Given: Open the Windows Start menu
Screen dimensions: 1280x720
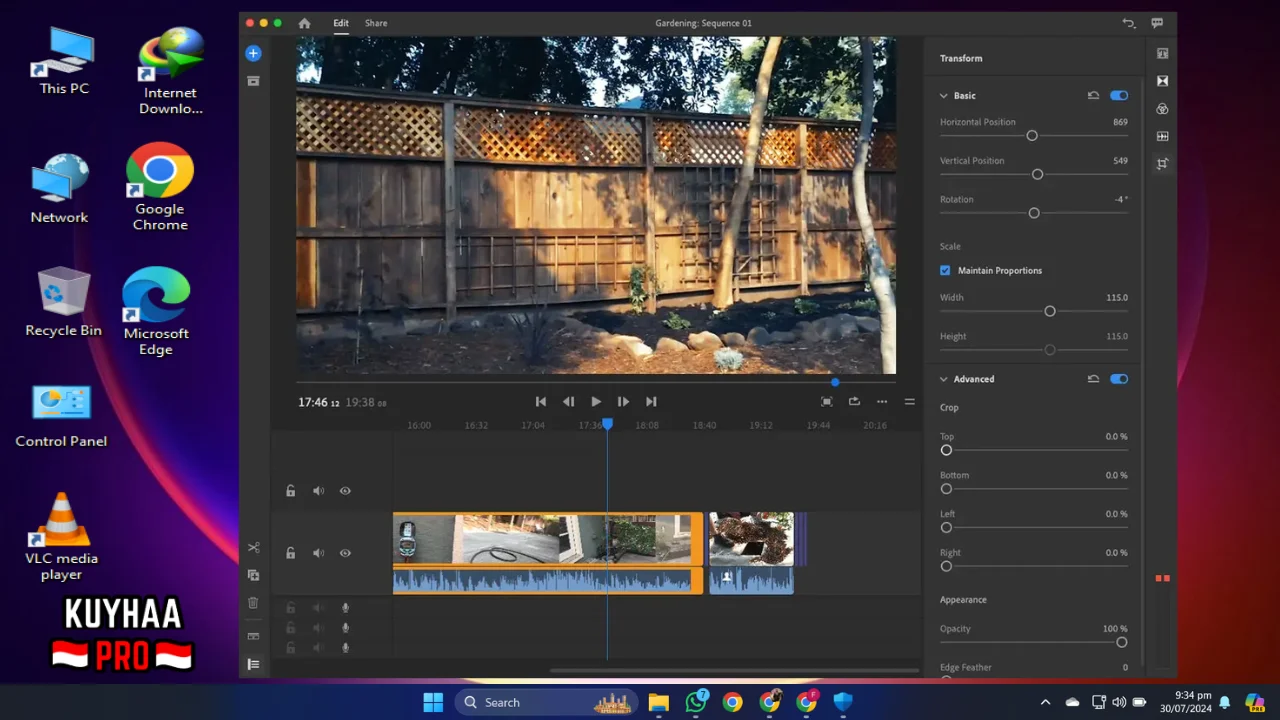Looking at the screenshot, I should [433, 702].
